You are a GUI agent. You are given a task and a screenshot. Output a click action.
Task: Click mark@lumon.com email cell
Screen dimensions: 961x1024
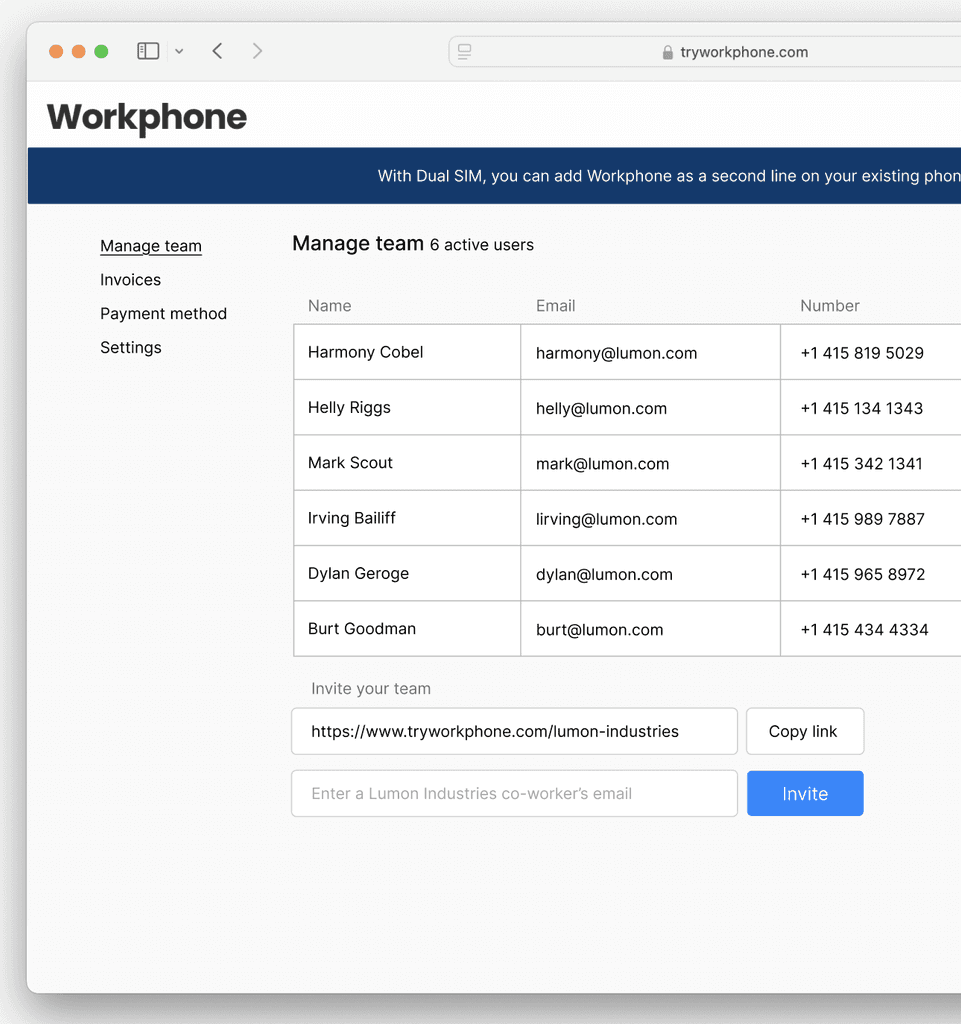tap(650, 464)
